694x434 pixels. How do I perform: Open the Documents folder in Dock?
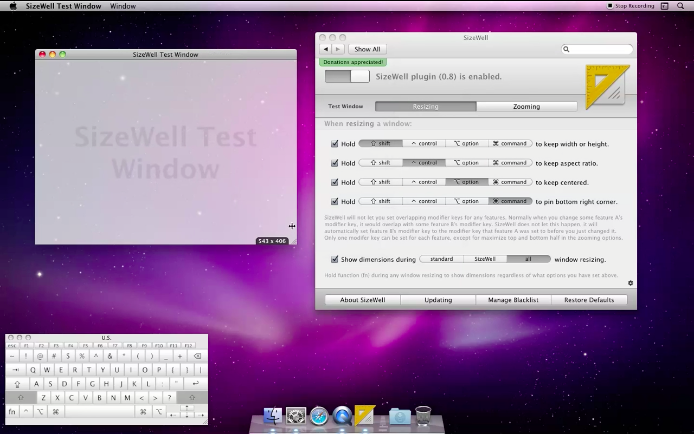[x=400, y=416]
